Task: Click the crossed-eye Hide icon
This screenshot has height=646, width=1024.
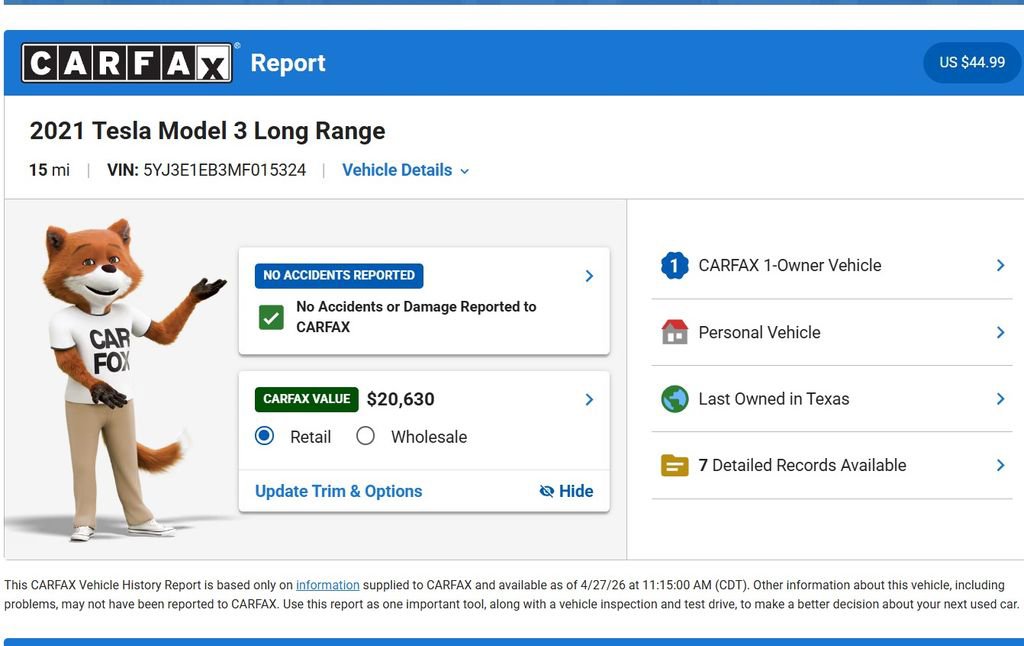Action: (x=547, y=491)
